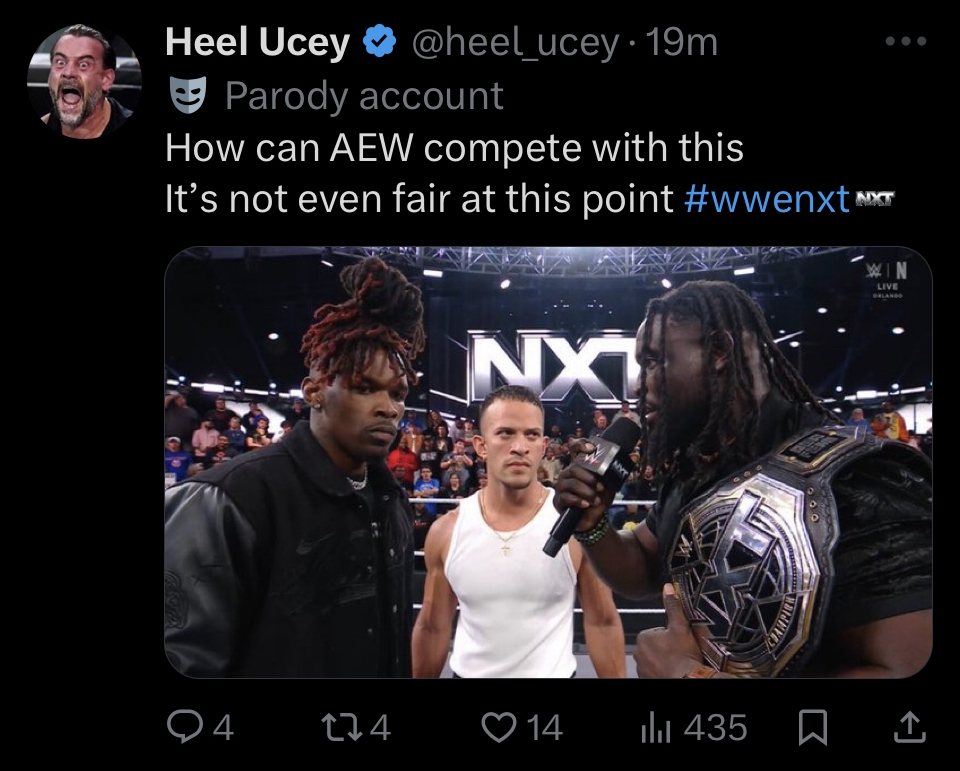960x771 pixels.
Task: Click the parody account mask icon
Action: 188,96
